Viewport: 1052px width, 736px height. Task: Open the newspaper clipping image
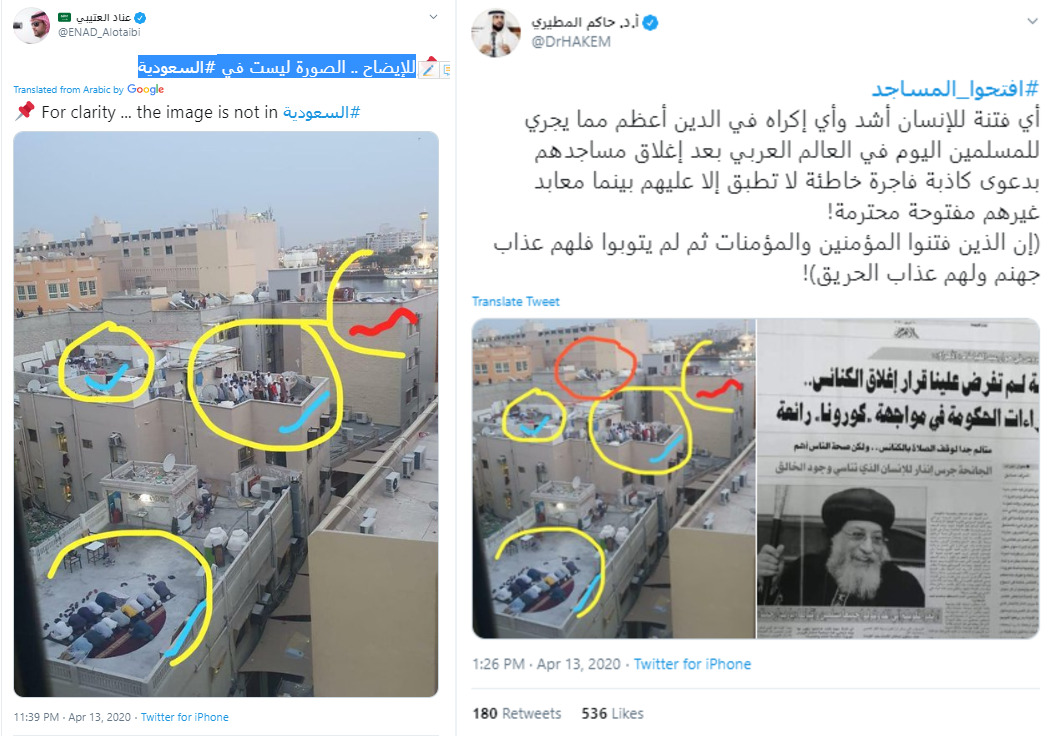898,478
